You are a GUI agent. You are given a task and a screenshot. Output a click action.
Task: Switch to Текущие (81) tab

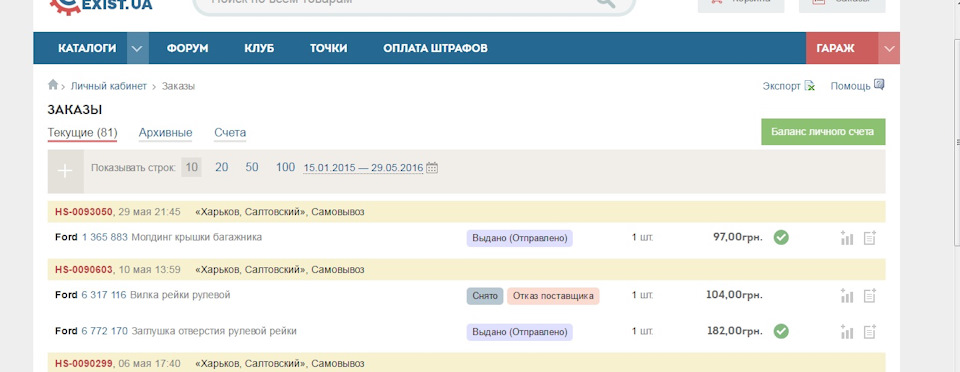pos(82,133)
